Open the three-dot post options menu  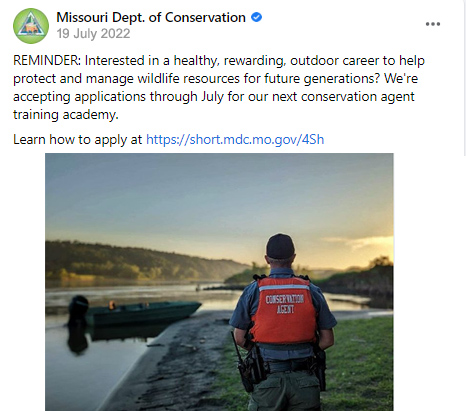click(433, 24)
